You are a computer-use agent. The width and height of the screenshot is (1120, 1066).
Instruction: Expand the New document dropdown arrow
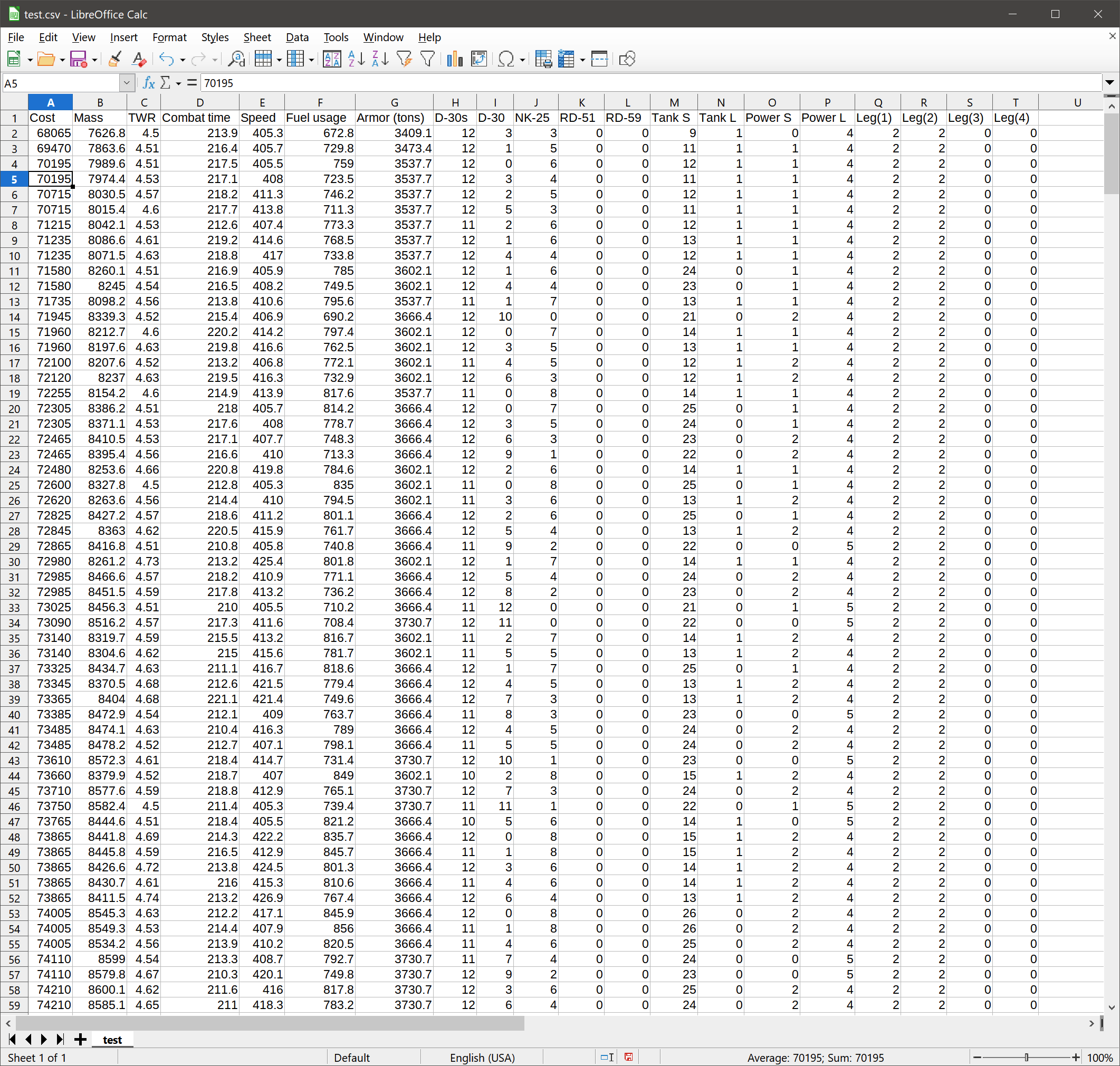pyautogui.click(x=29, y=60)
